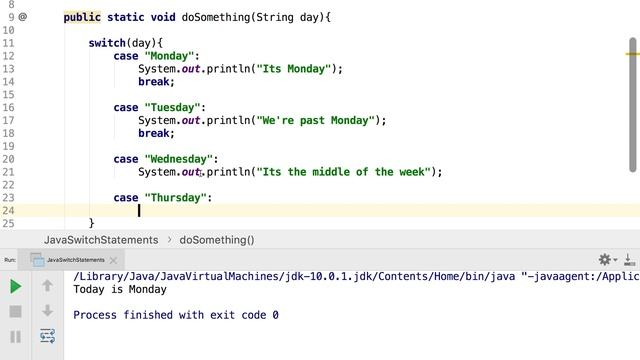Click the closing brace on line 25
The width and height of the screenshot is (640, 360).
pos(91,223)
